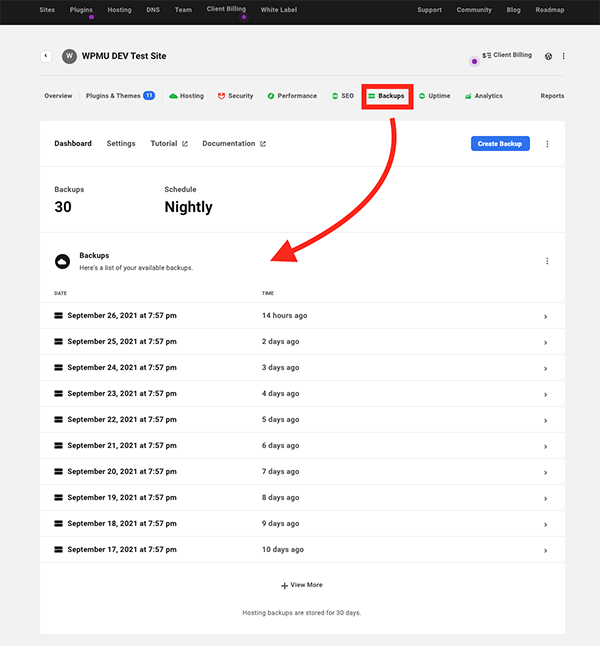Click the back arrow beside the site name
Viewport: 600px width, 646px height.
pos(46,56)
